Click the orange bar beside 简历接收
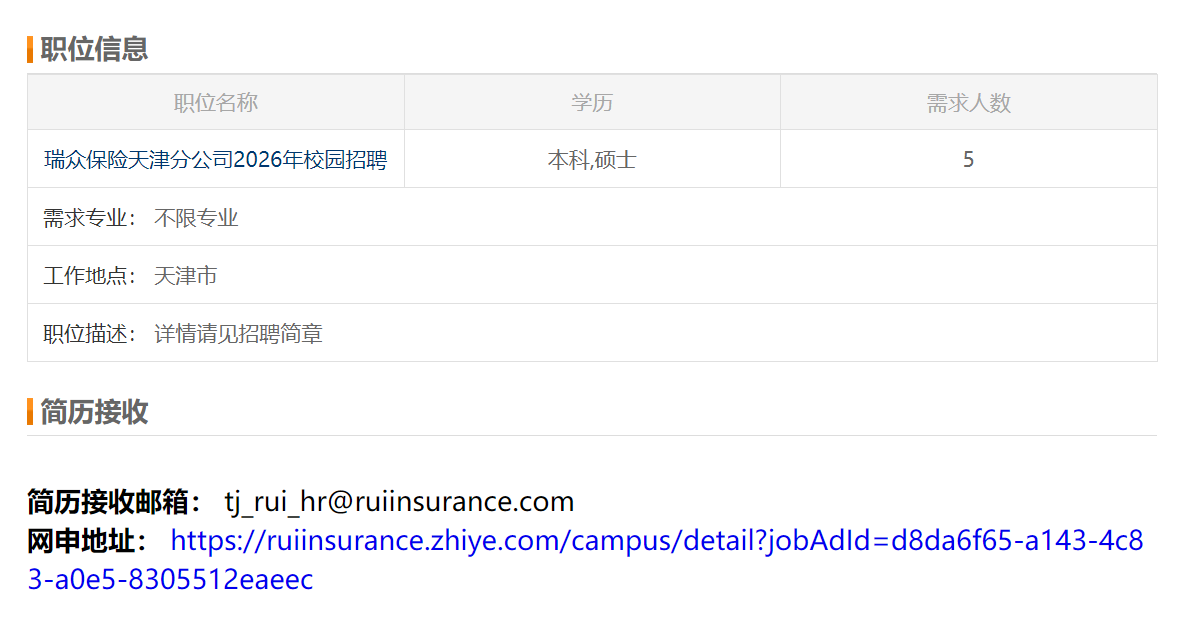This screenshot has width=1179, height=630. tap(30, 411)
